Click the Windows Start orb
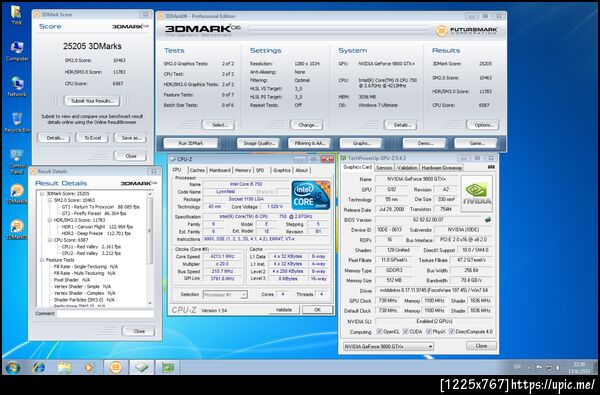This screenshot has width=600, height=395. pyautogui.click(x=13, y=368)
